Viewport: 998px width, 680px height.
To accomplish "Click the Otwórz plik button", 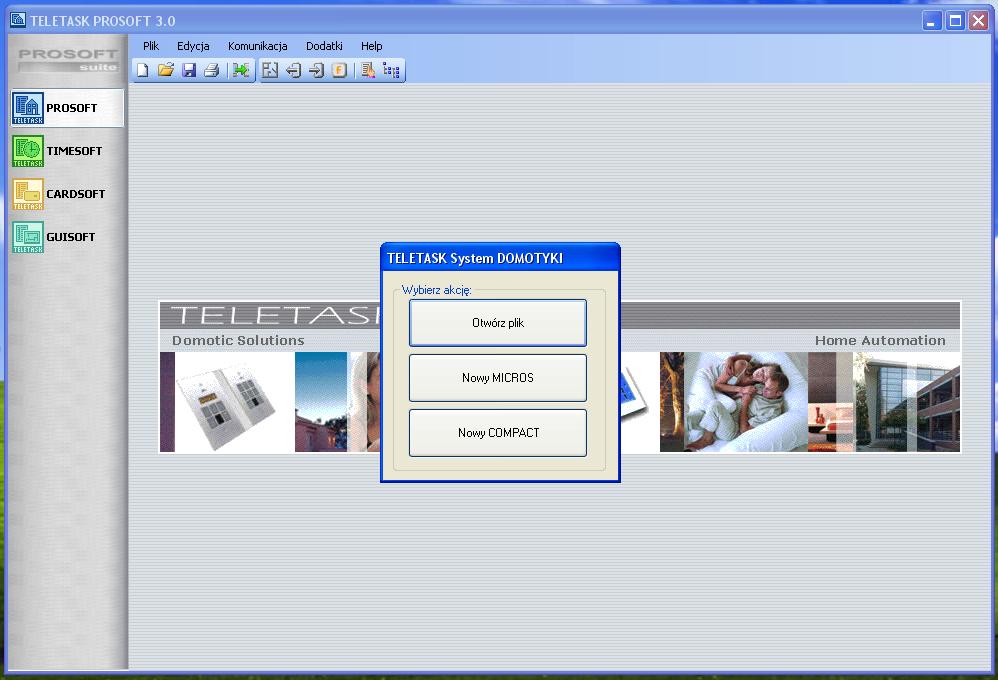I will [498, 323].
